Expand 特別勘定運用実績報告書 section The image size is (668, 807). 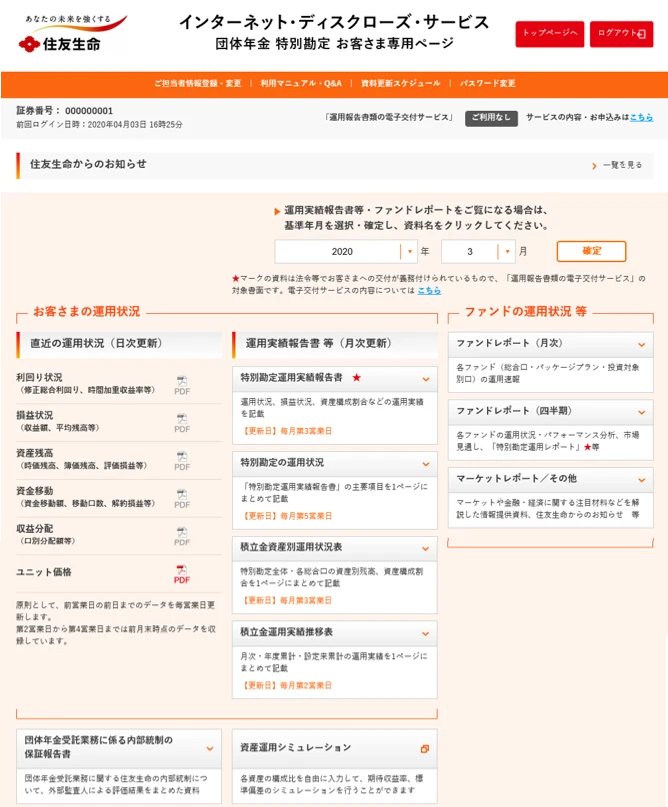(425, 379)
